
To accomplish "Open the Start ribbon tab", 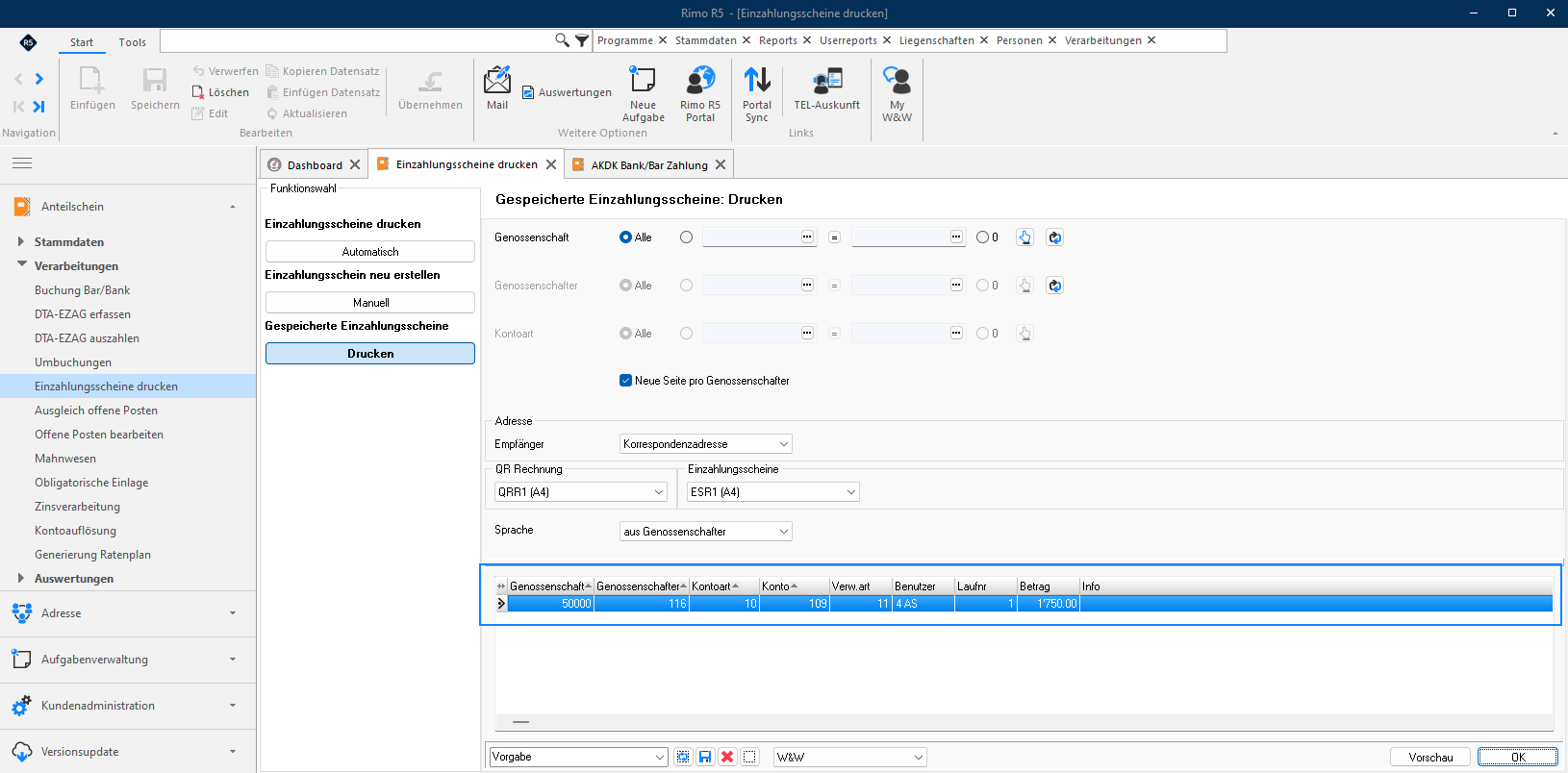I will point(82,42).
